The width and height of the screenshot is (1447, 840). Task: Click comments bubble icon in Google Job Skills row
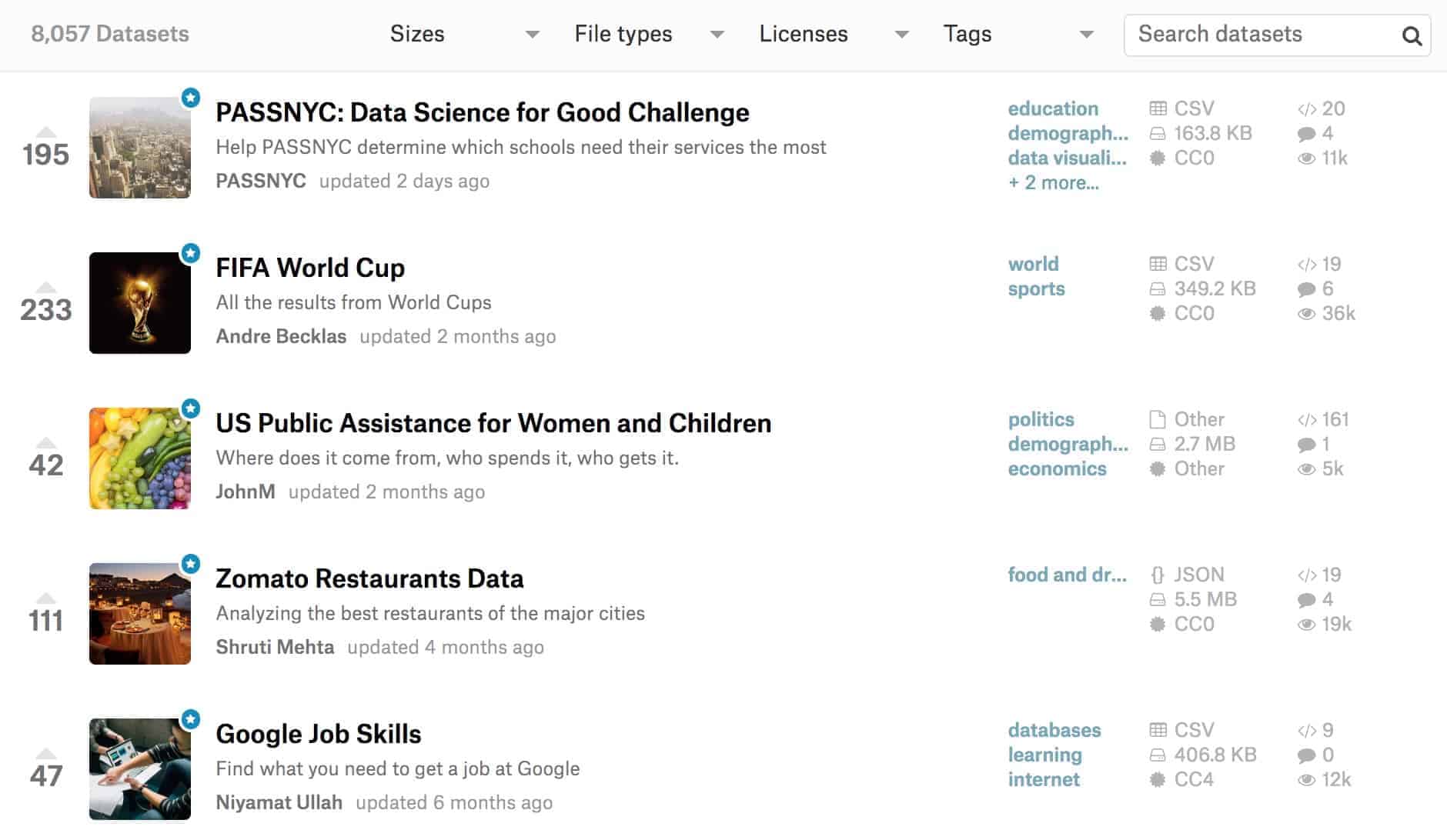pyautogui.click(x=1306, y=755)
